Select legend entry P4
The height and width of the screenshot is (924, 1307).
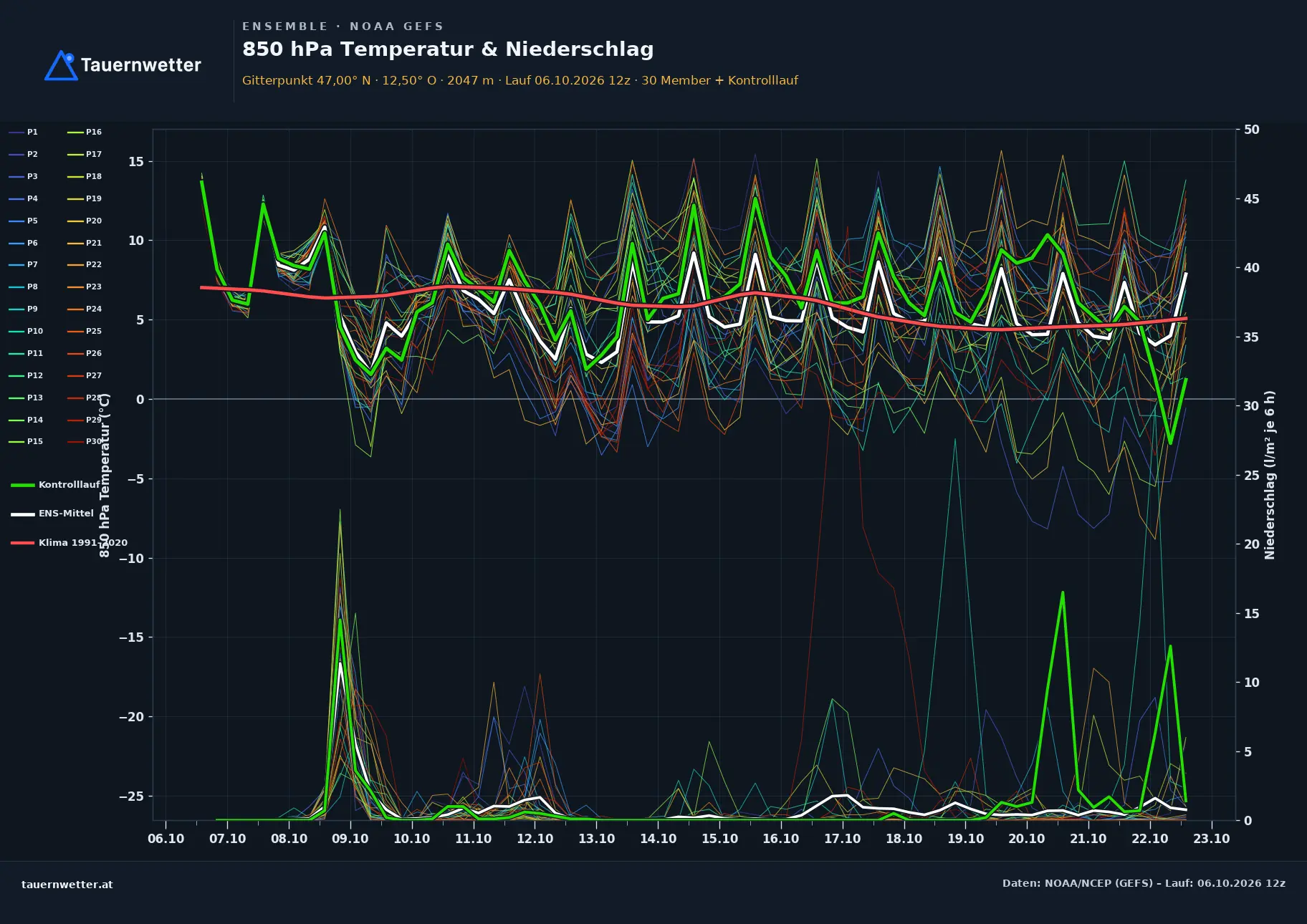(x=24, y=198)
